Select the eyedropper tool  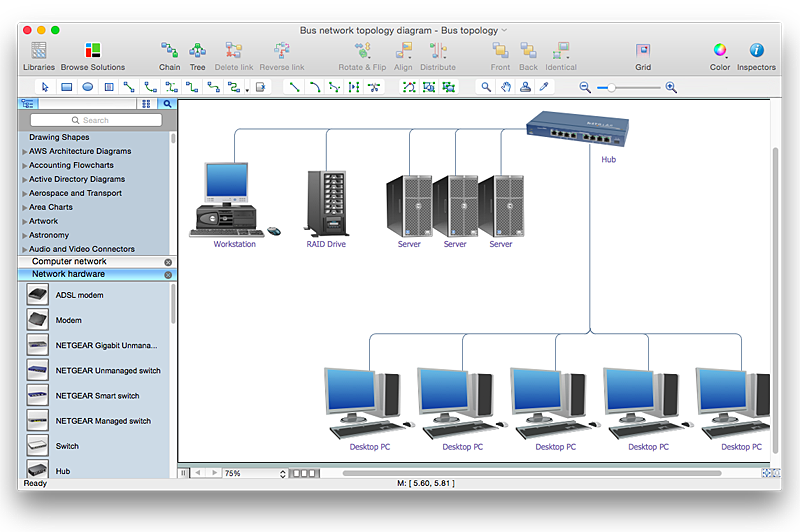click(x=544, y=87)
